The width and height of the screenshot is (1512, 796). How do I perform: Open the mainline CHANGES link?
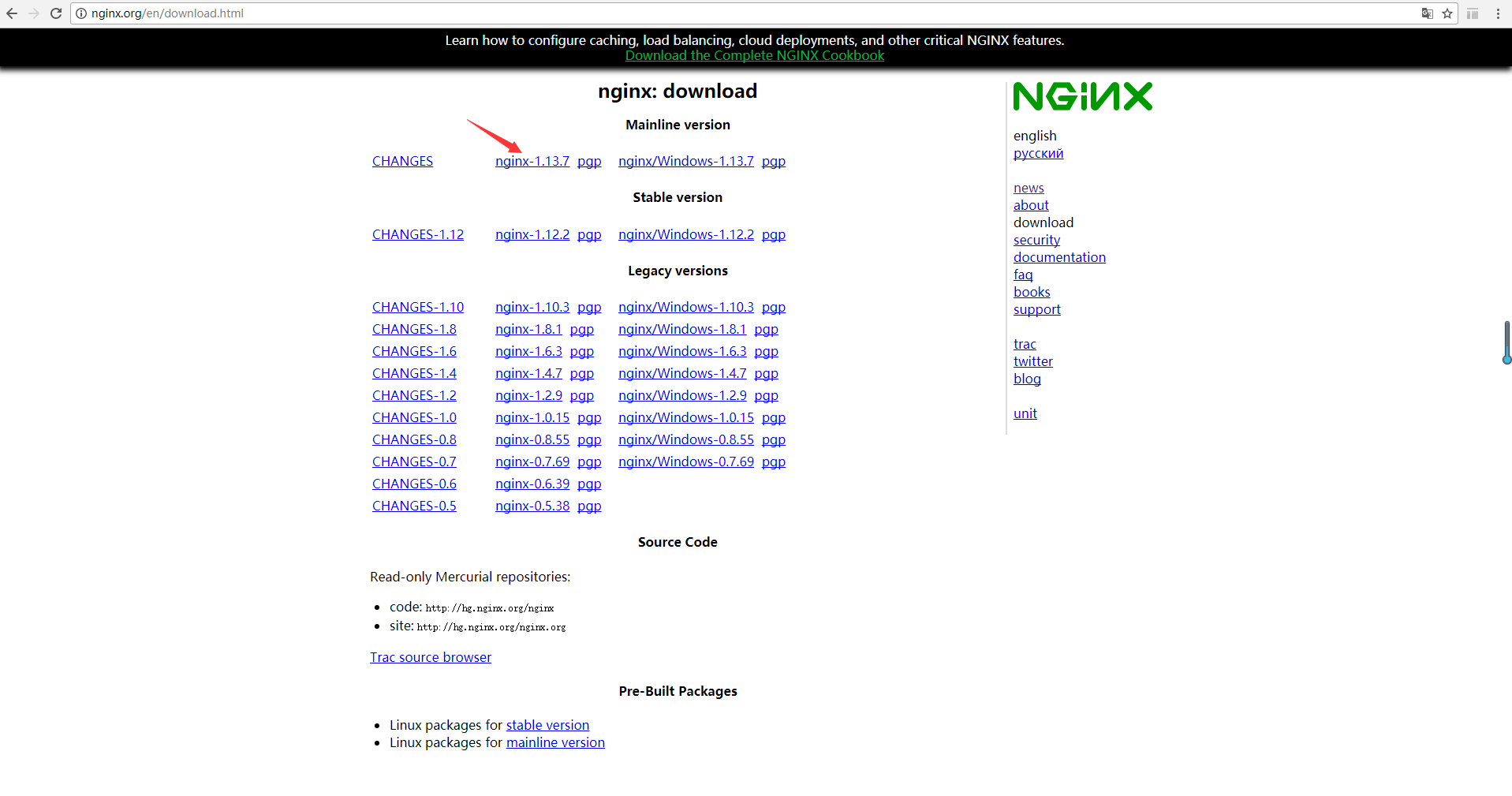(402, 161)
